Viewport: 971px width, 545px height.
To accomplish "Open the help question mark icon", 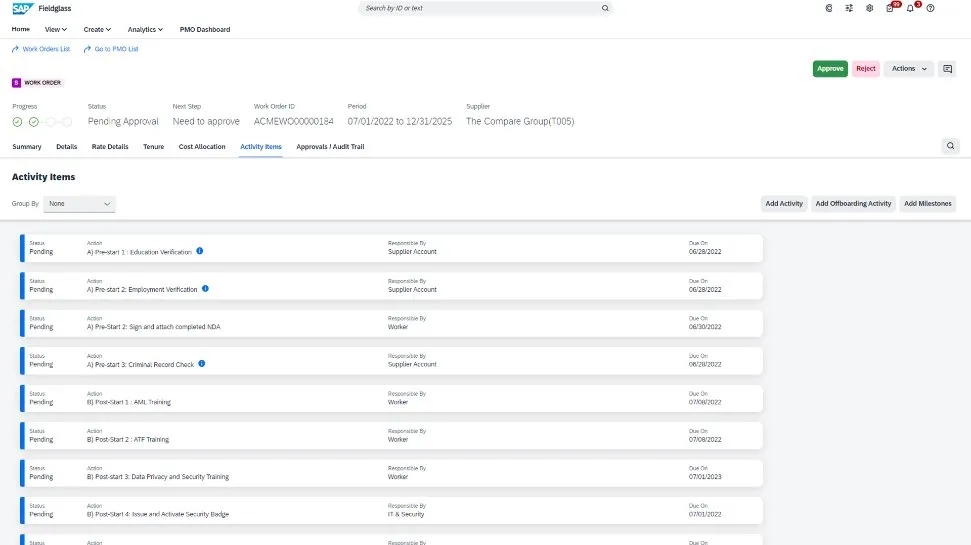I will [x=930, y=8].
